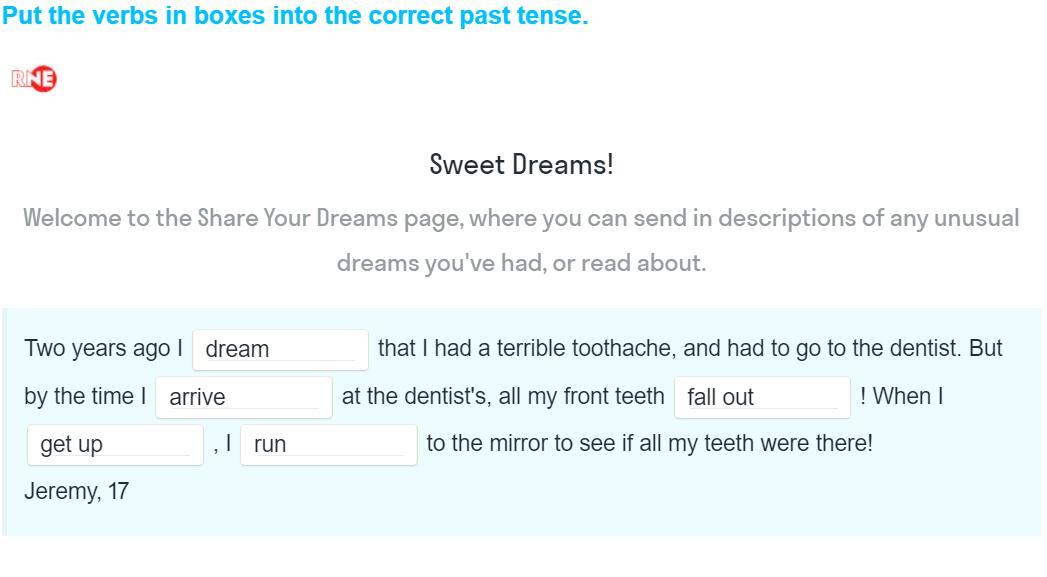Click into the 'fall out' input box
The width and height of the screenshot is (1047, 577).
click(x=762, y=397)
